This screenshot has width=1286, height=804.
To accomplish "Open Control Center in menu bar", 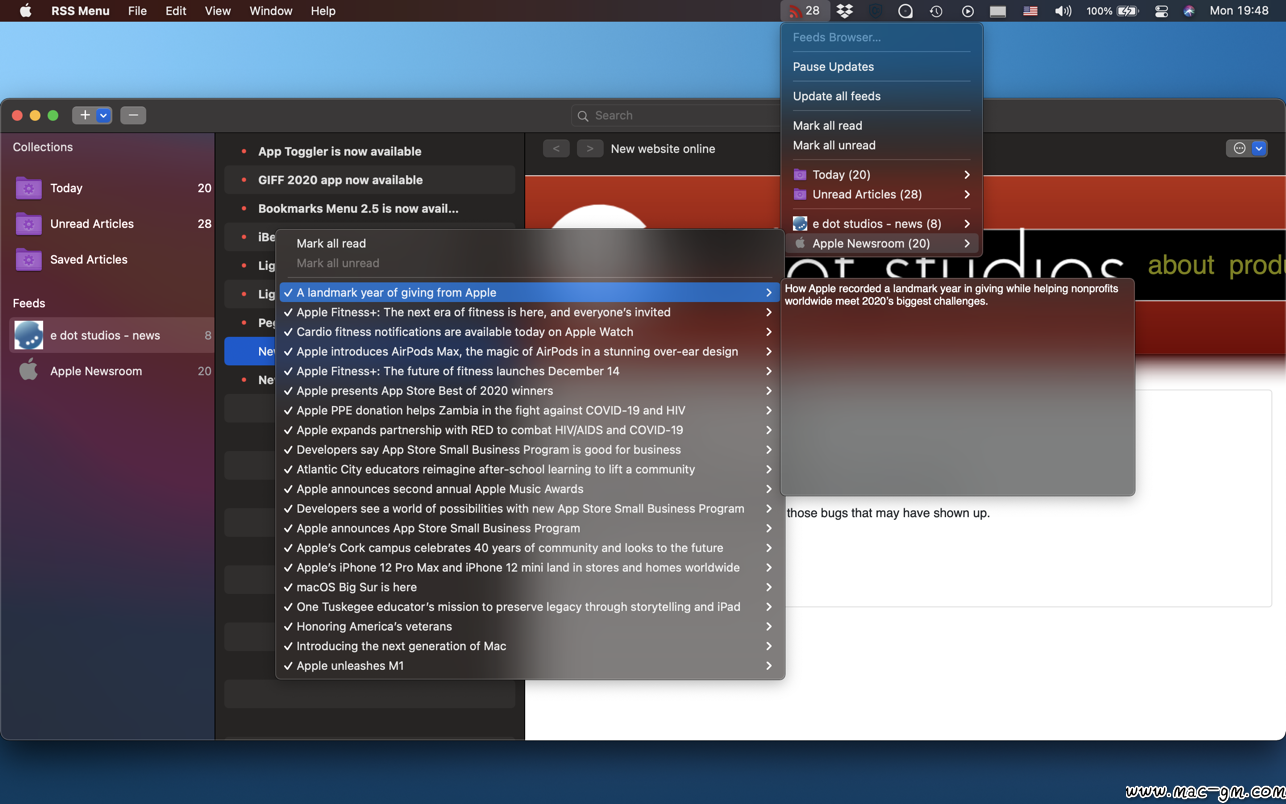I will pyautogui.click(x=1161, y=11).
